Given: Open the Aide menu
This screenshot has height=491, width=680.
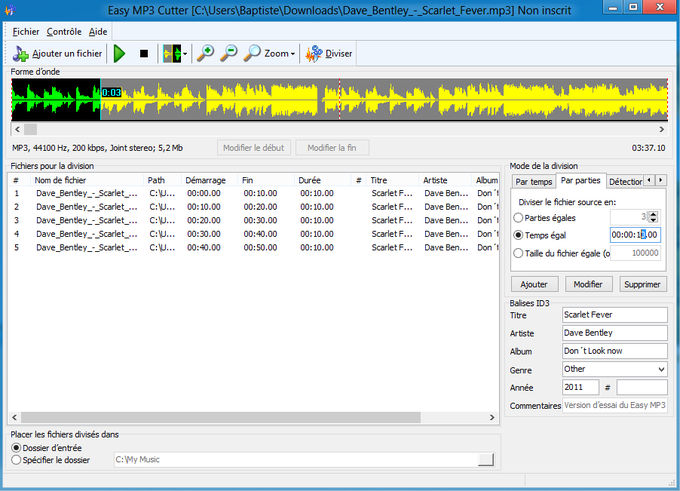Looking at the screenshot, I should tap(98, 32).
